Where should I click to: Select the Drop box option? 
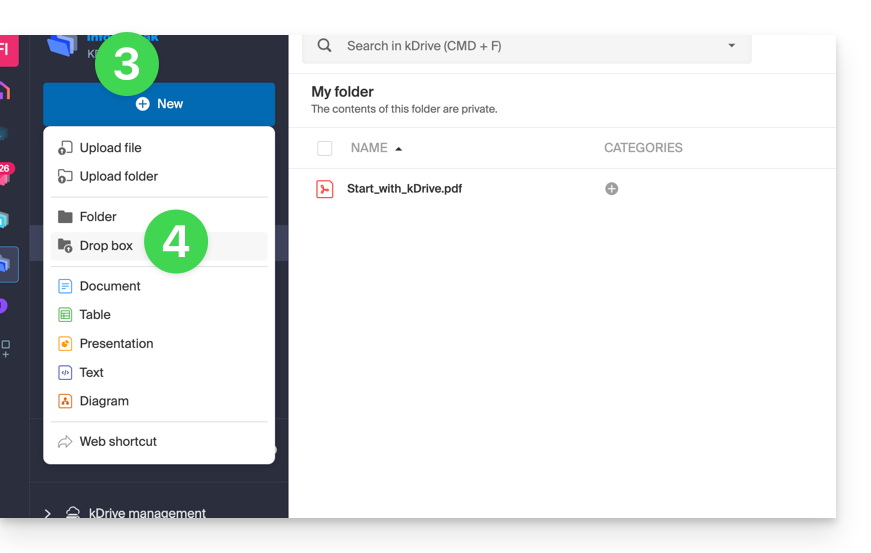(x=159, y=245)
